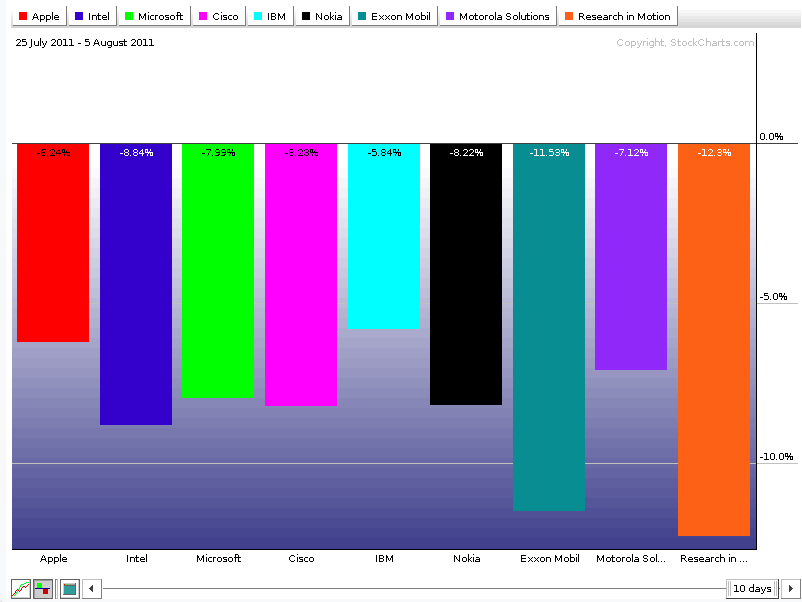The width and height of the screenshot is (802, 602).
Task: Click the green Microsoft bar
Action: pyautogui.click(x=218, y=271)
